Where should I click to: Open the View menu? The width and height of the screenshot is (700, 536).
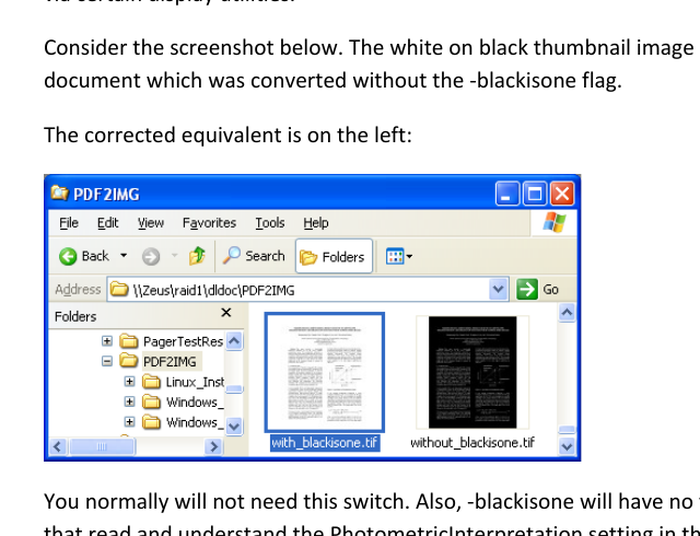click(150, 223)
